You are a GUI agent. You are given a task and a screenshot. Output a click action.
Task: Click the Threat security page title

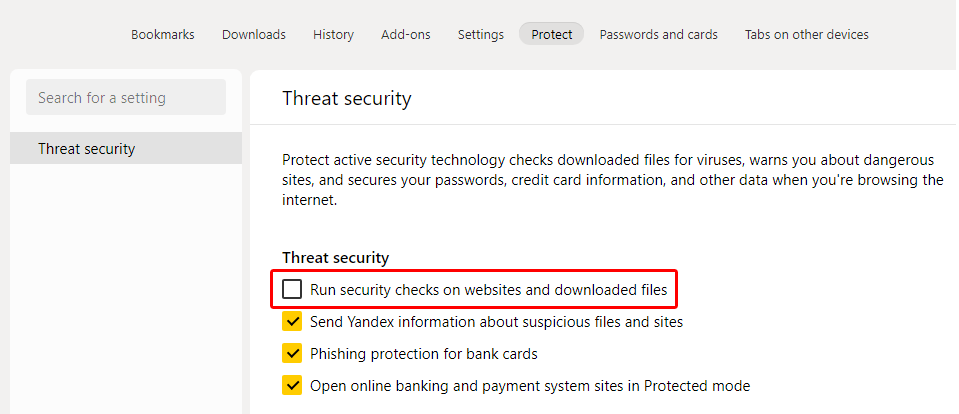(347, 98)
